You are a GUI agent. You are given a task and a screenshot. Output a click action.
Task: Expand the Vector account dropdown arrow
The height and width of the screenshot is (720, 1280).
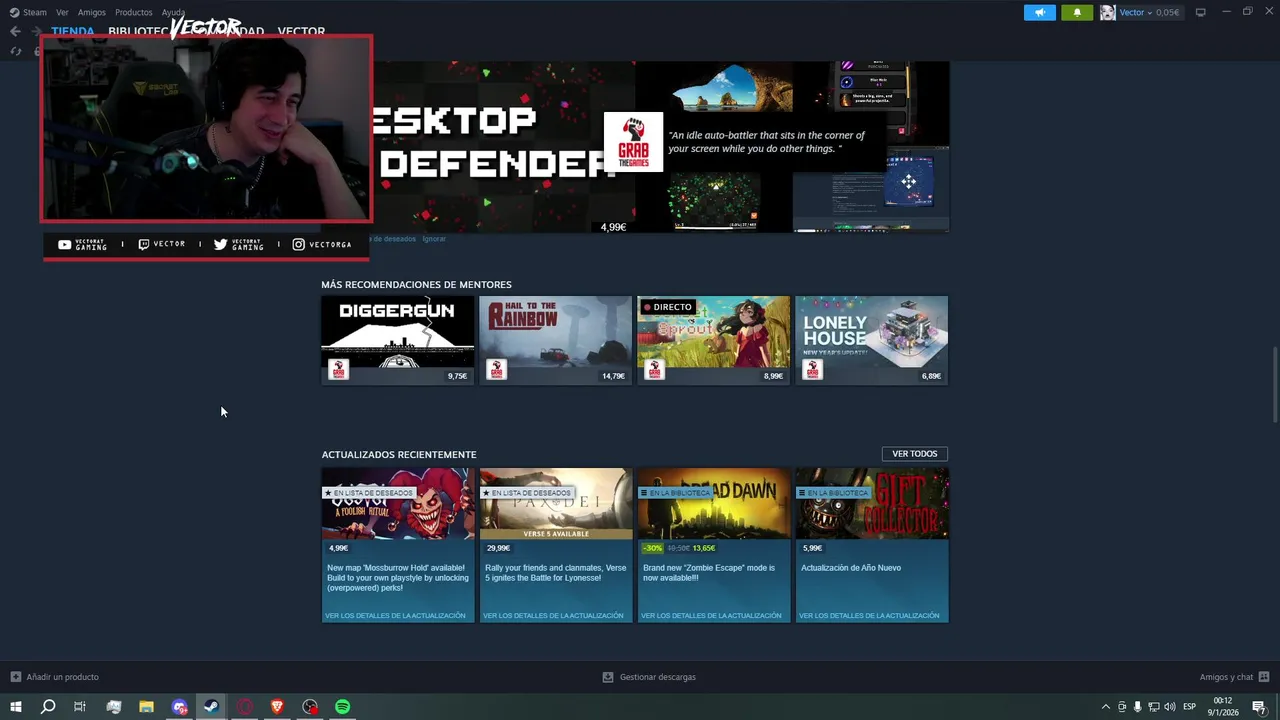[x=1148, y=12]
